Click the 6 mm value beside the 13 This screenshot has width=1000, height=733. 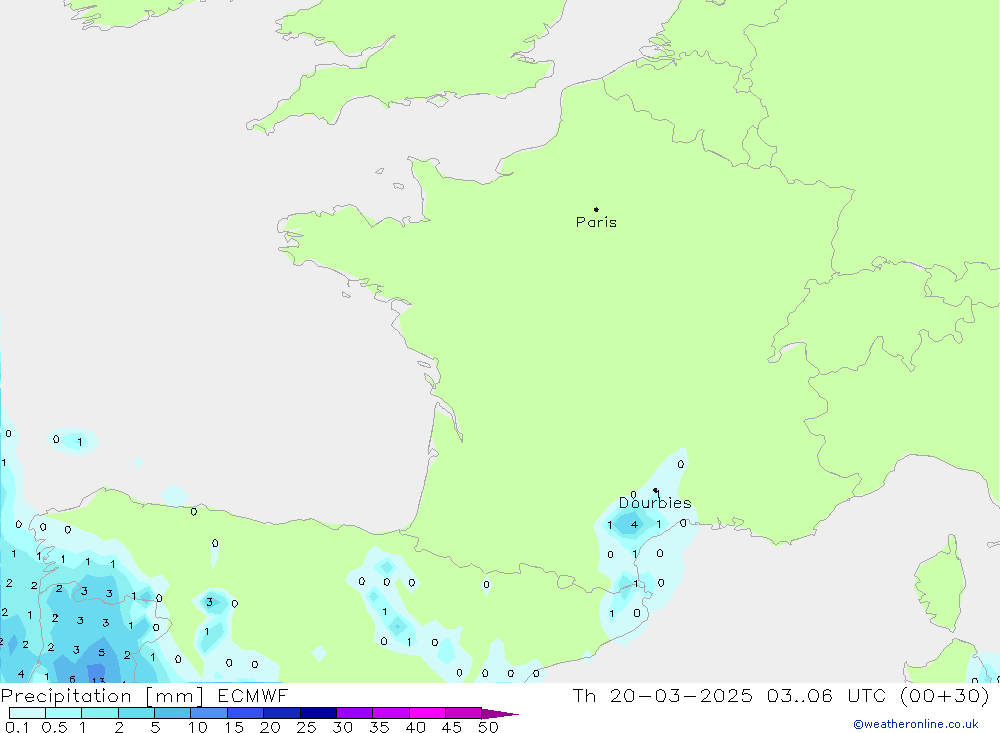click(x=72, y=679)
